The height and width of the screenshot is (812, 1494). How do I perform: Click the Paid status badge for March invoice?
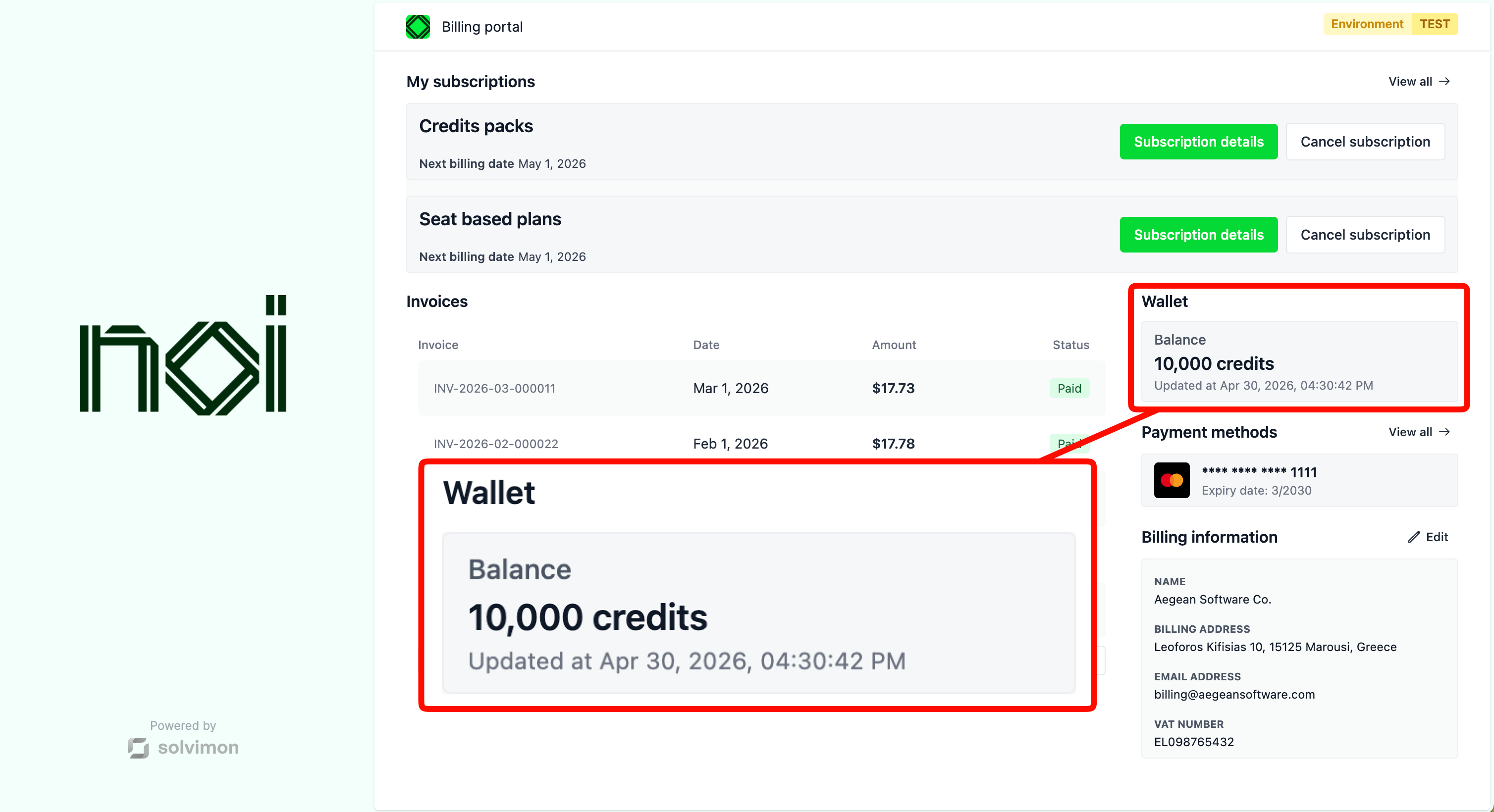(1069, 388)
